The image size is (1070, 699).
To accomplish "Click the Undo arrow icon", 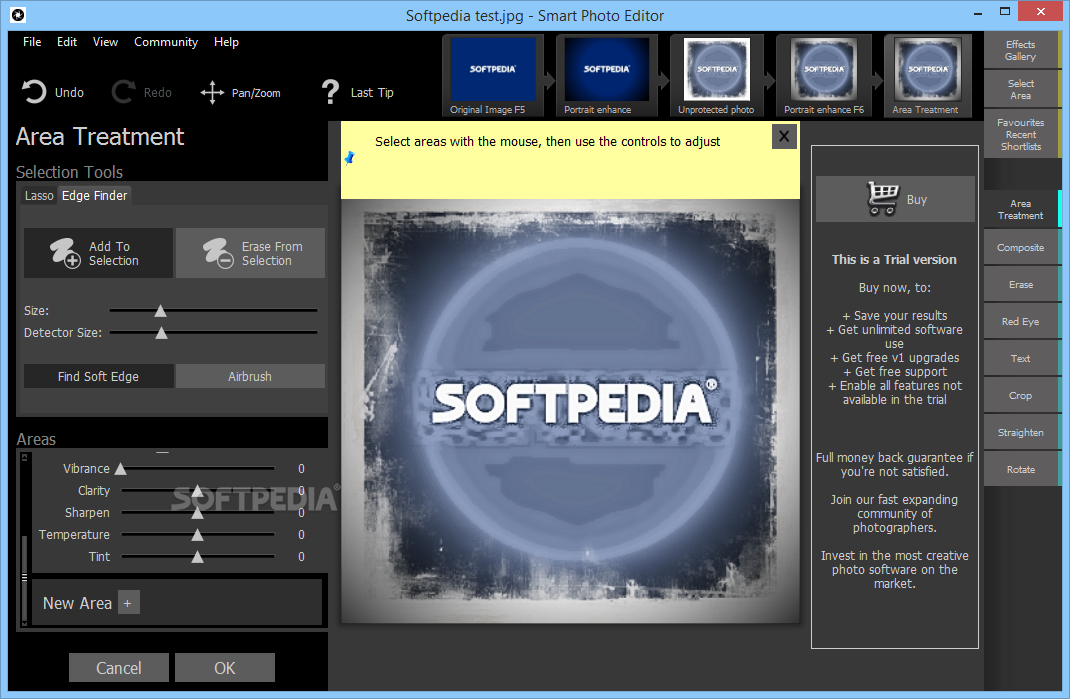I will [x=33, y=92].
